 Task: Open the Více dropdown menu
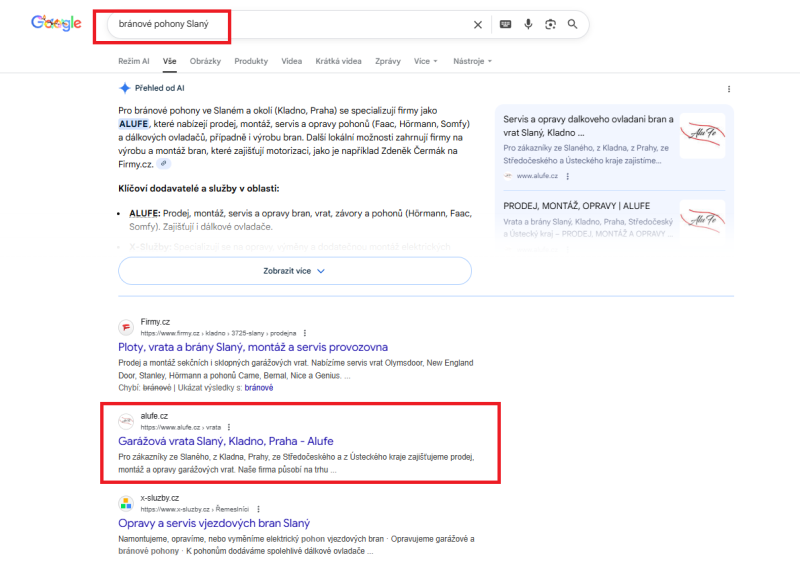(426, 61)
